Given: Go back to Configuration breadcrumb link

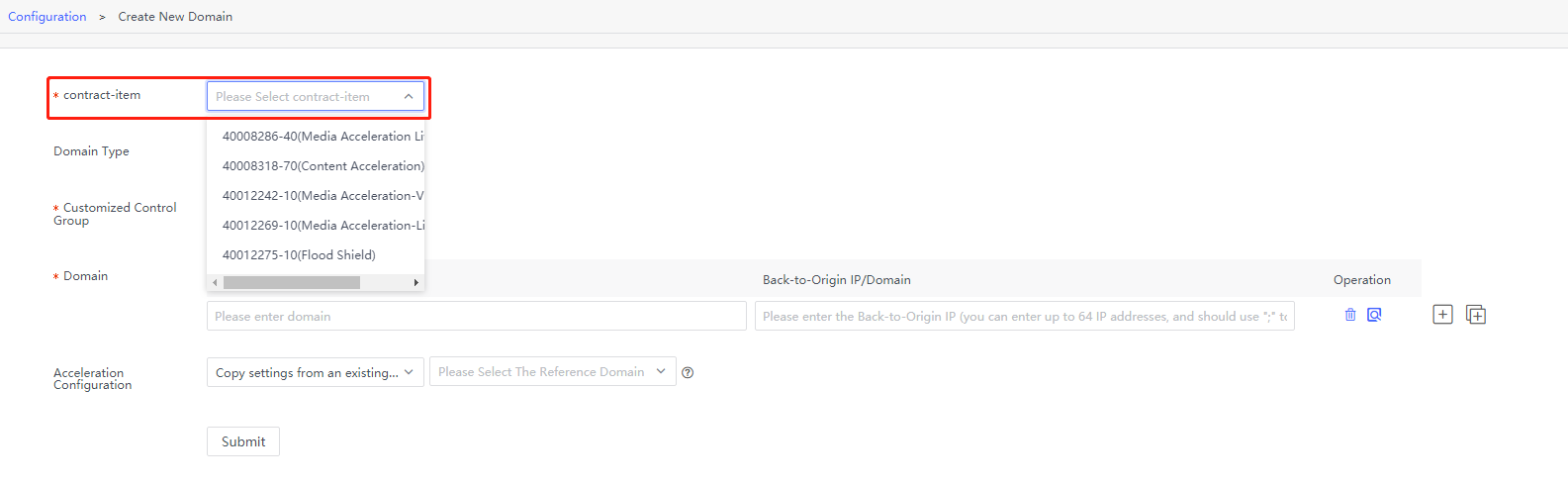Looking at the screenshot, I should coord(47,17).
